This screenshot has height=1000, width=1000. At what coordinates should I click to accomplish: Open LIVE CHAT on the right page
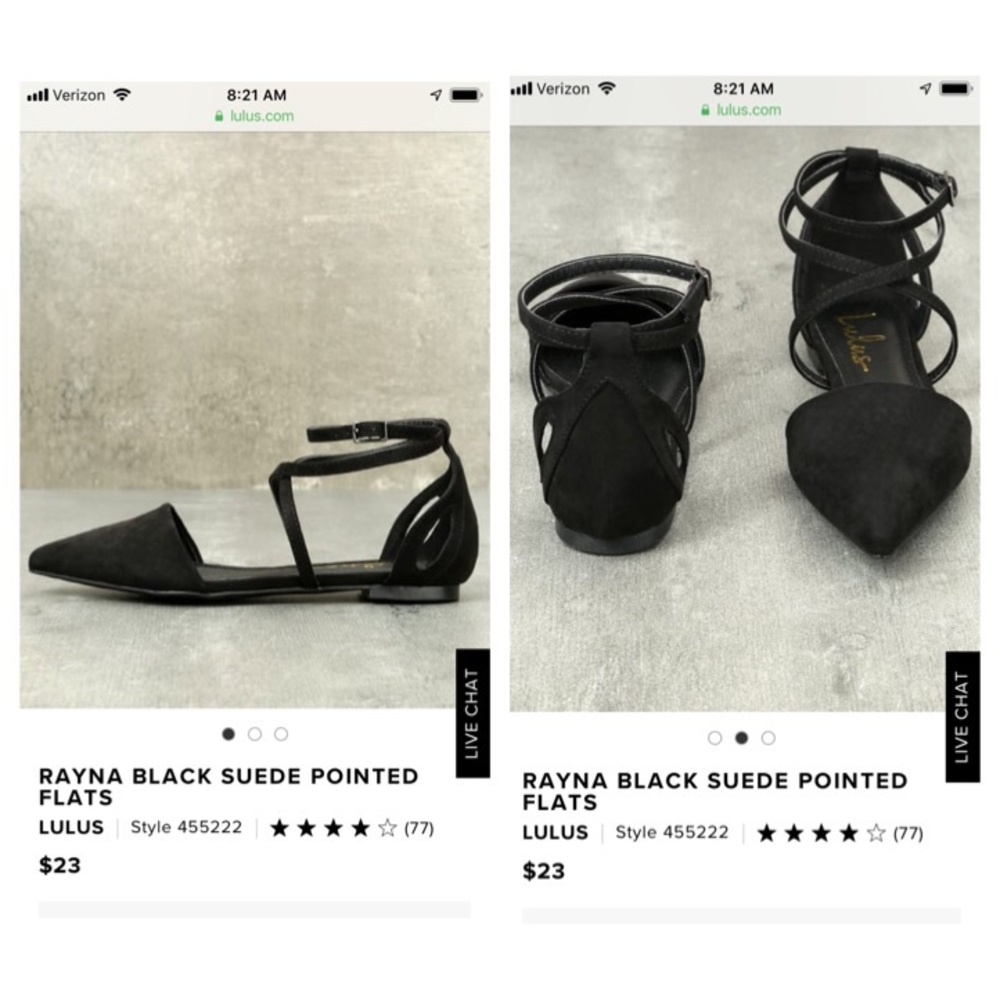coord(961,713)
